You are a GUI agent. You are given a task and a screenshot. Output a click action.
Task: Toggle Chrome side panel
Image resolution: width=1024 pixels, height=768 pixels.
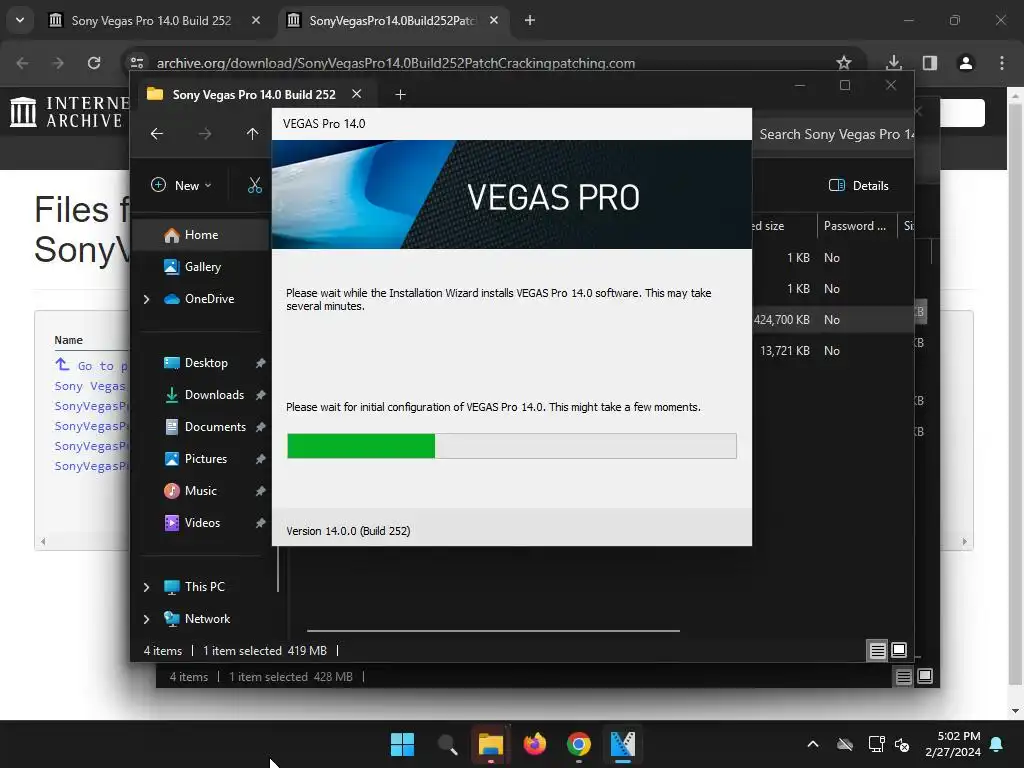(930, 63)
